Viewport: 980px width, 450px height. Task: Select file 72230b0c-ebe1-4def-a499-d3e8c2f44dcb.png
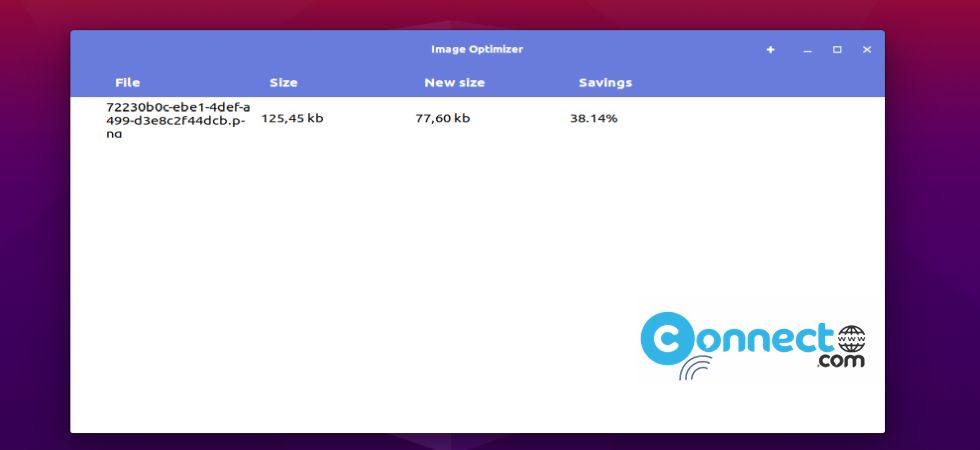[x=178, y=120]
